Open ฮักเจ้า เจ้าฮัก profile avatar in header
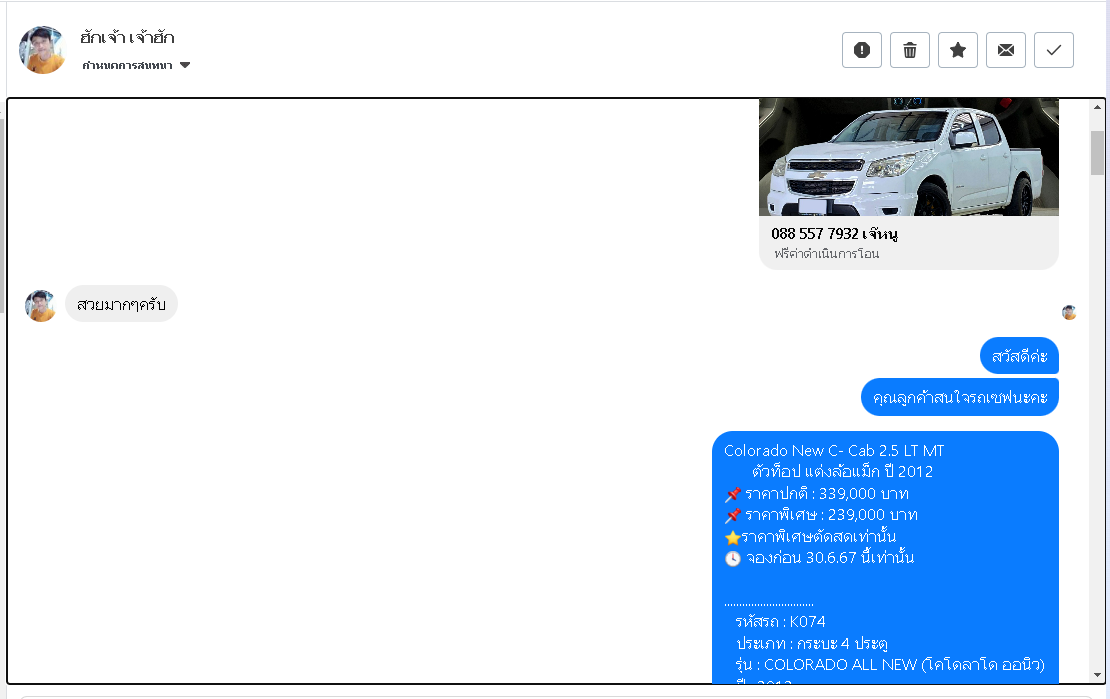Screen dimensions: 1110x699 click(42, 50)
